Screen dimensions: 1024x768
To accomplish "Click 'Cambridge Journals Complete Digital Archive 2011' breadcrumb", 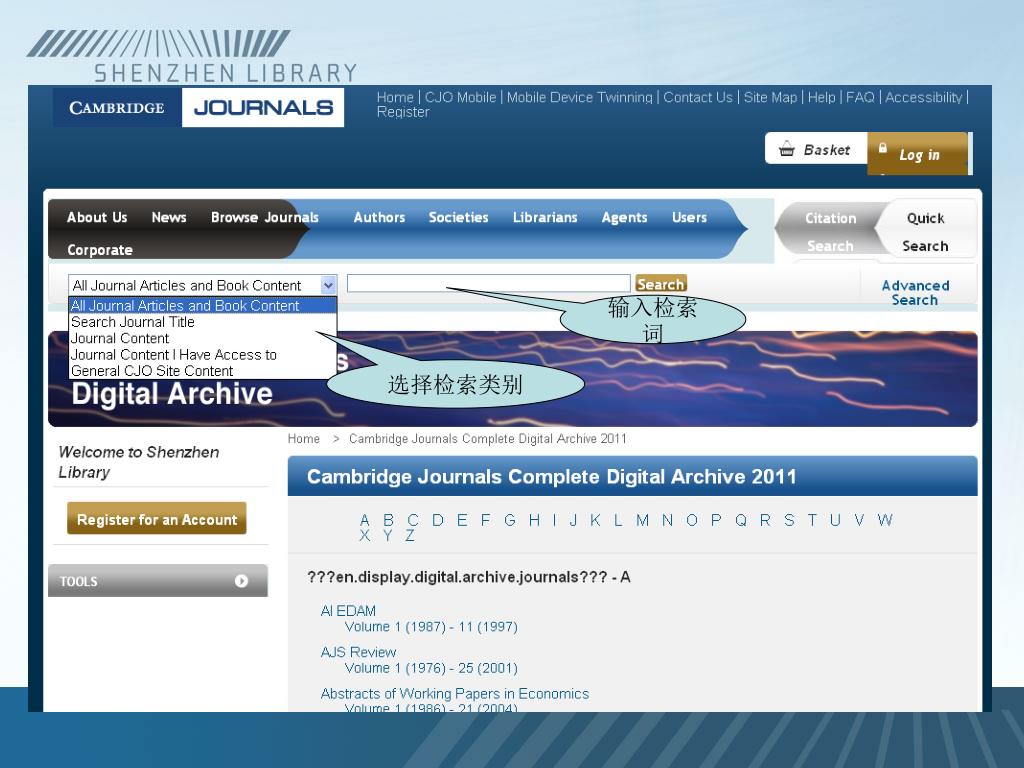I will click(488, 439).
